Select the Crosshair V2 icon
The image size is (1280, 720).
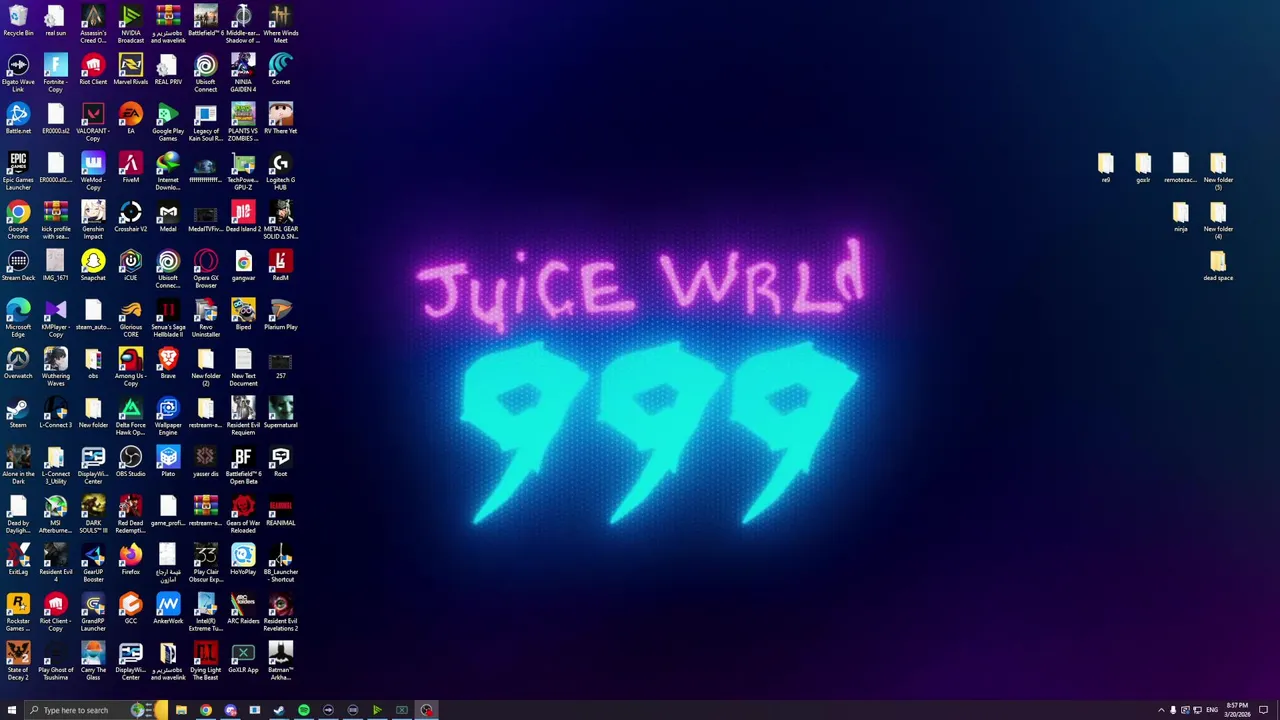(131, 217)
